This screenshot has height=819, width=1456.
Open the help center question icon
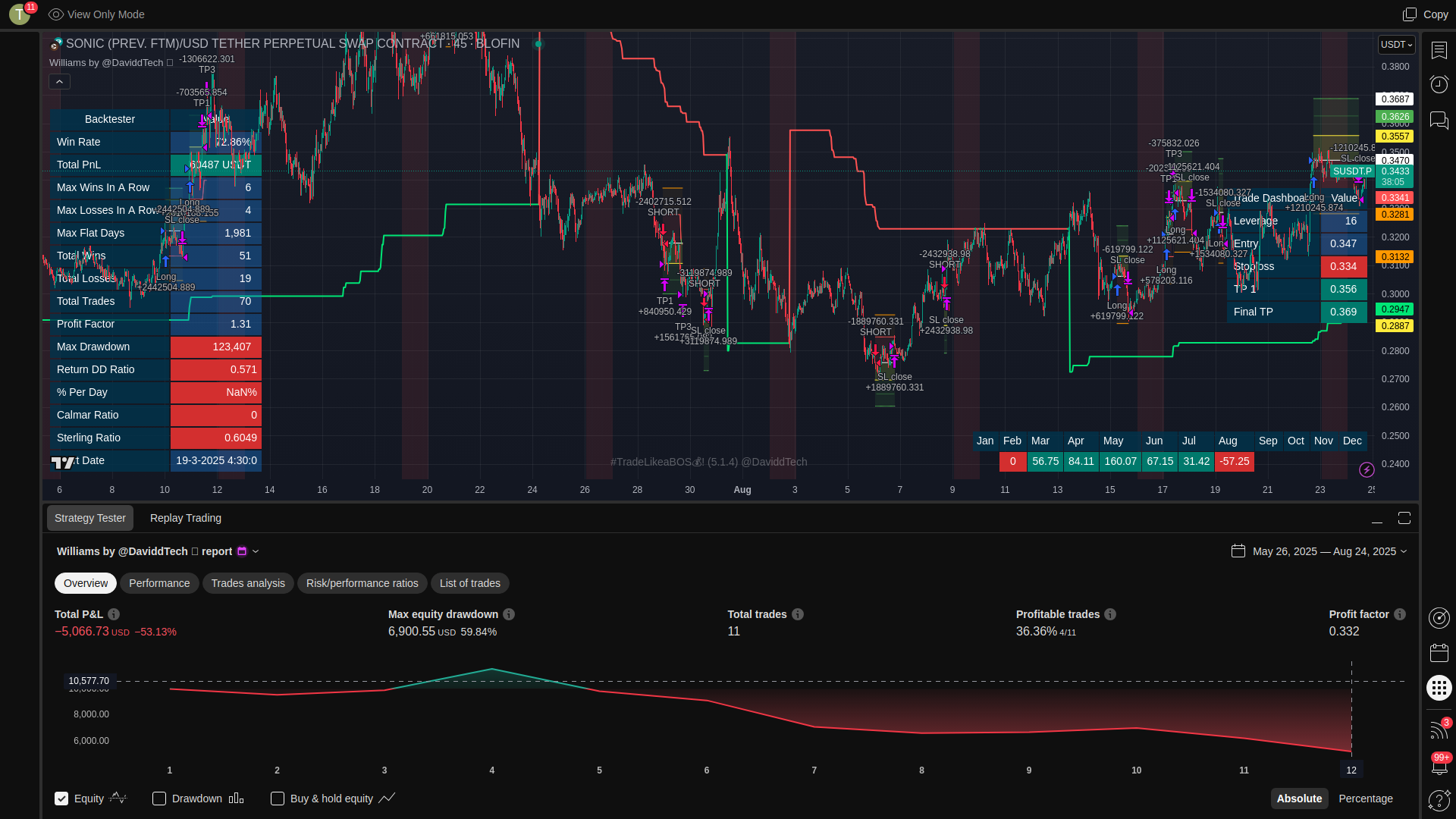[1439, 800]
